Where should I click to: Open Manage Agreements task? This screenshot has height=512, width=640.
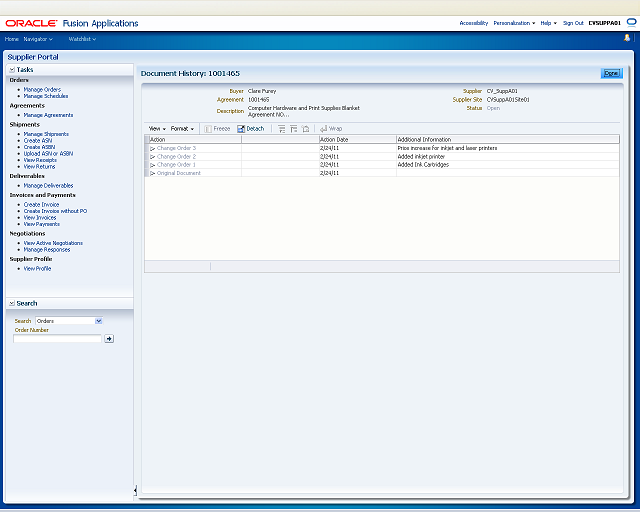coord(48,115)
